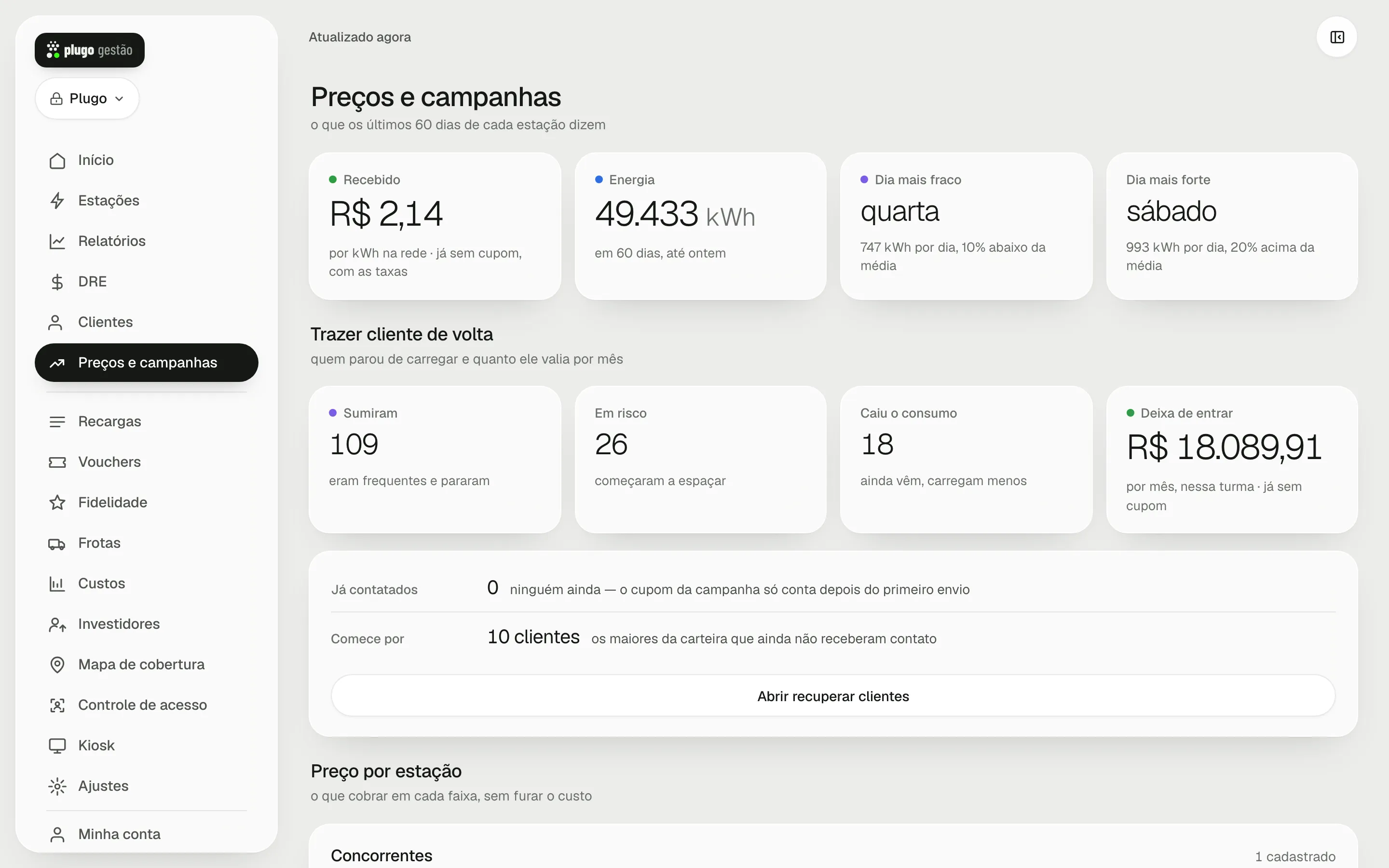Click the Mapa de cobertura pin icon
The width and height of the screenshot is (1389, 868).
57,665
